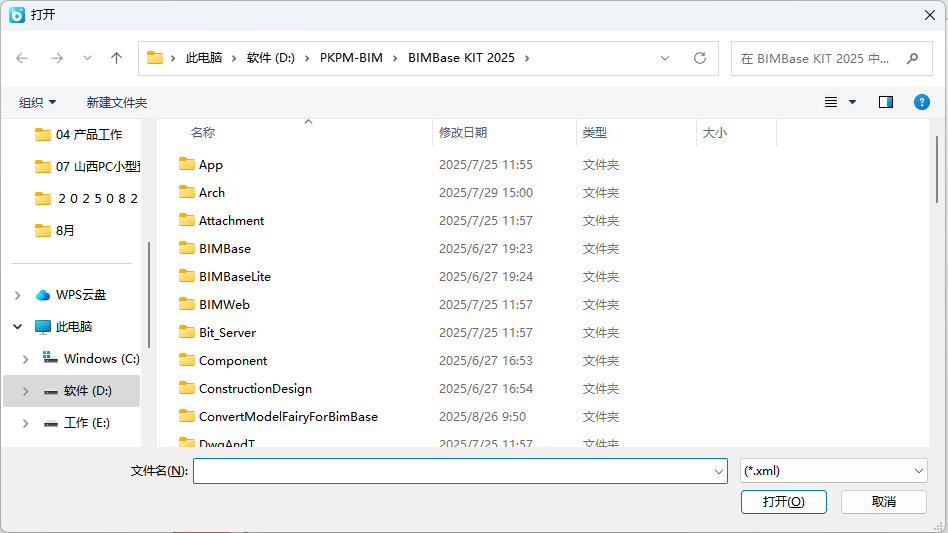948x533 pixels.
Task: Go forward in folder history
Action: point(57,58)
